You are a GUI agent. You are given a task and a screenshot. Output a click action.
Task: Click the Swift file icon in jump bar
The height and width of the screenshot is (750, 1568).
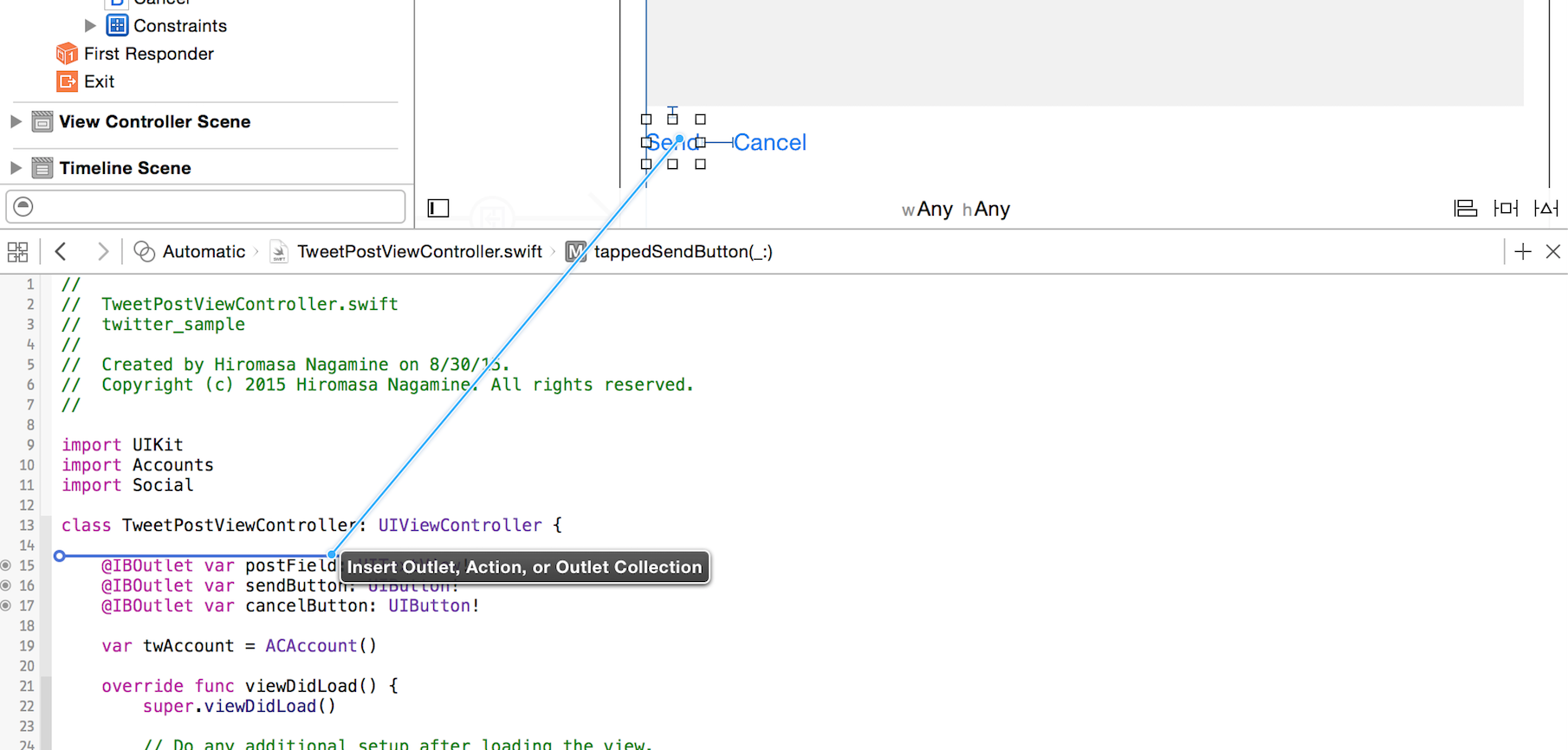point(279,251)
